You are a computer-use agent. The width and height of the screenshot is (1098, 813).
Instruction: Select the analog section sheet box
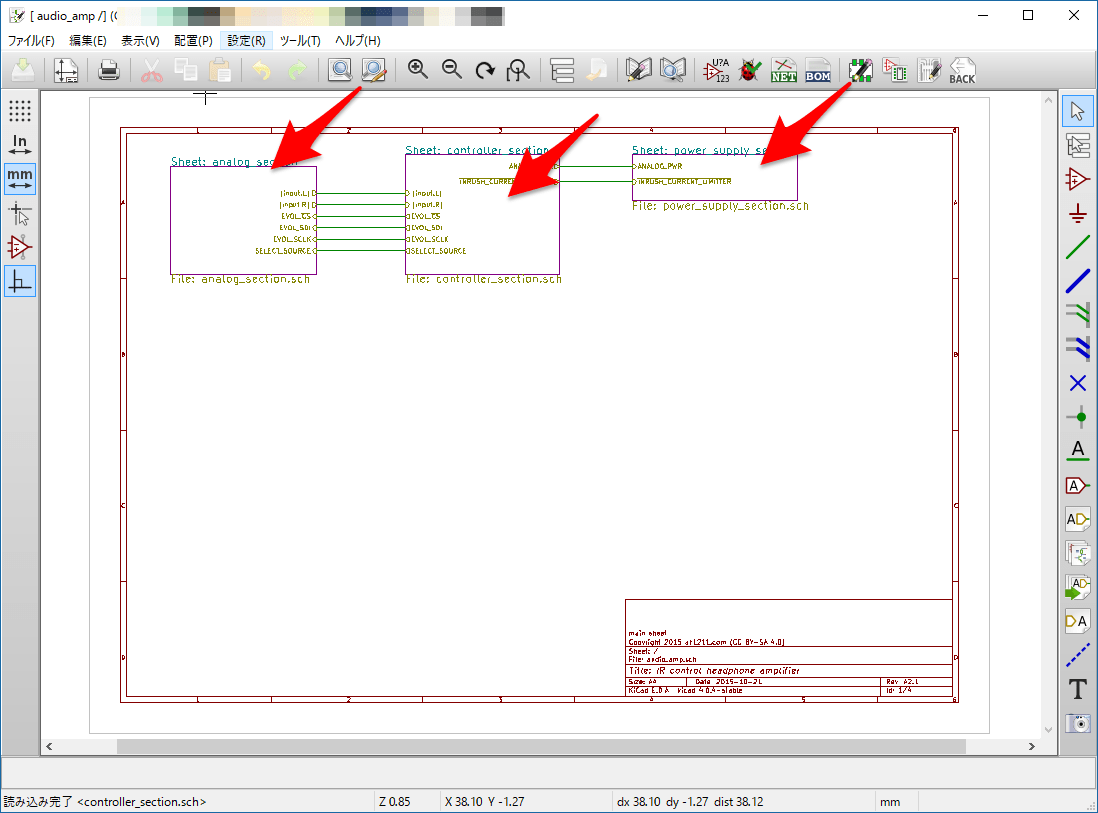244,220
